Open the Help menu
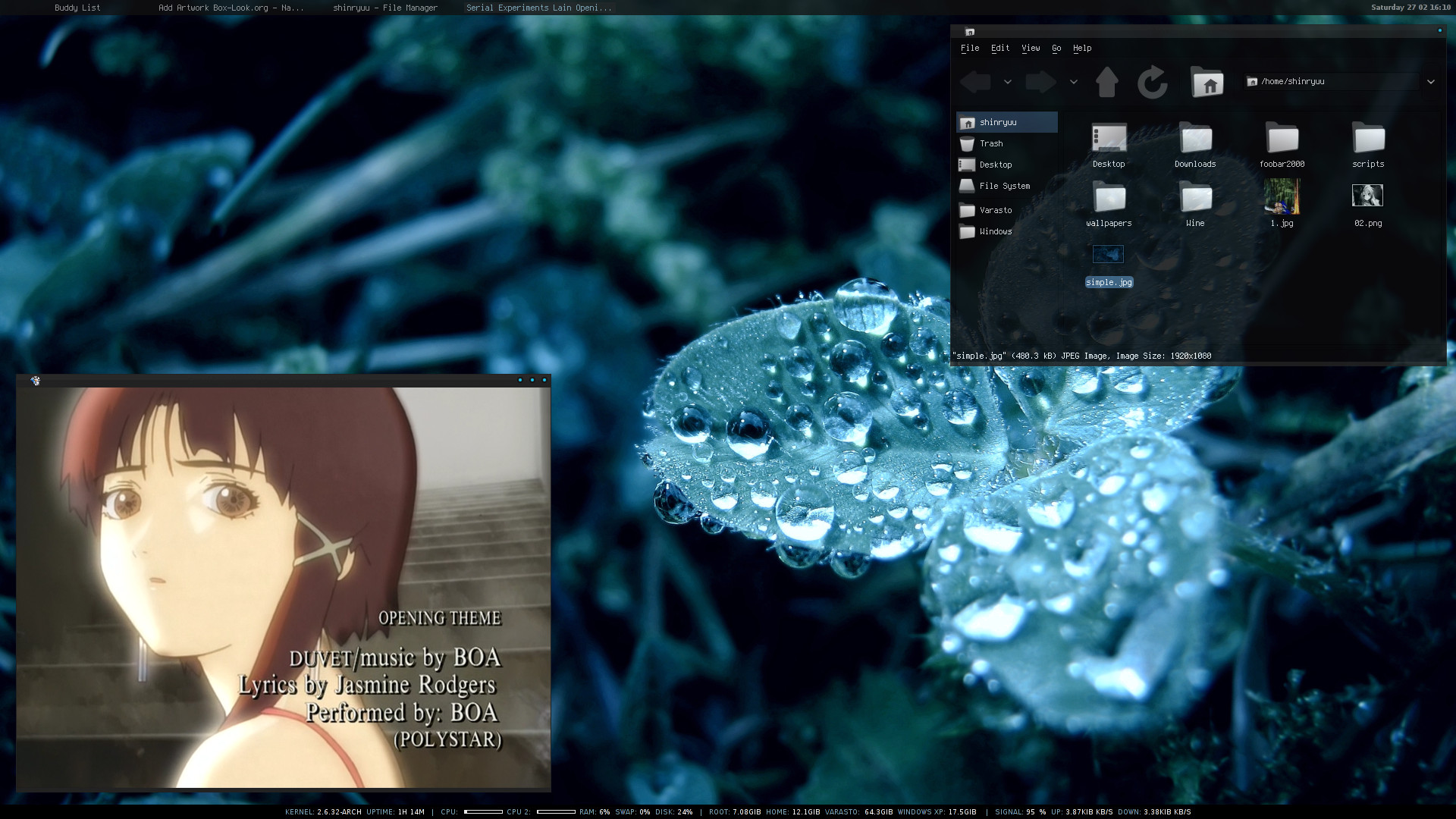 (x=1082, y=49)
